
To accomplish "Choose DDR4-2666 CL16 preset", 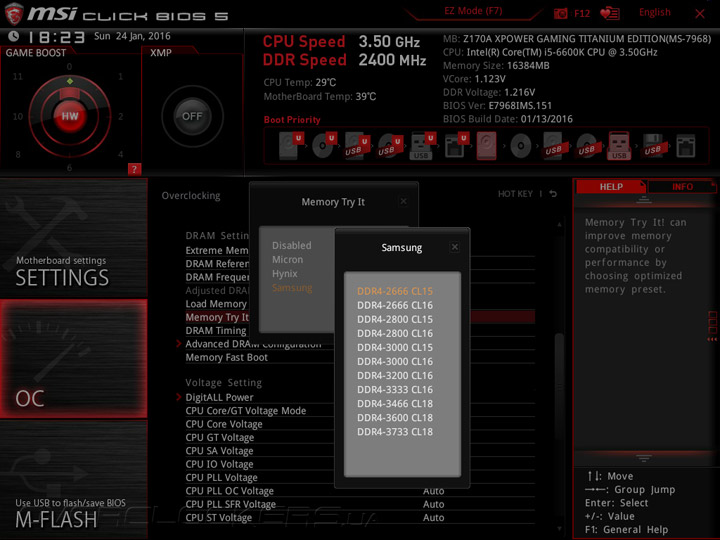I will point(395,305).
